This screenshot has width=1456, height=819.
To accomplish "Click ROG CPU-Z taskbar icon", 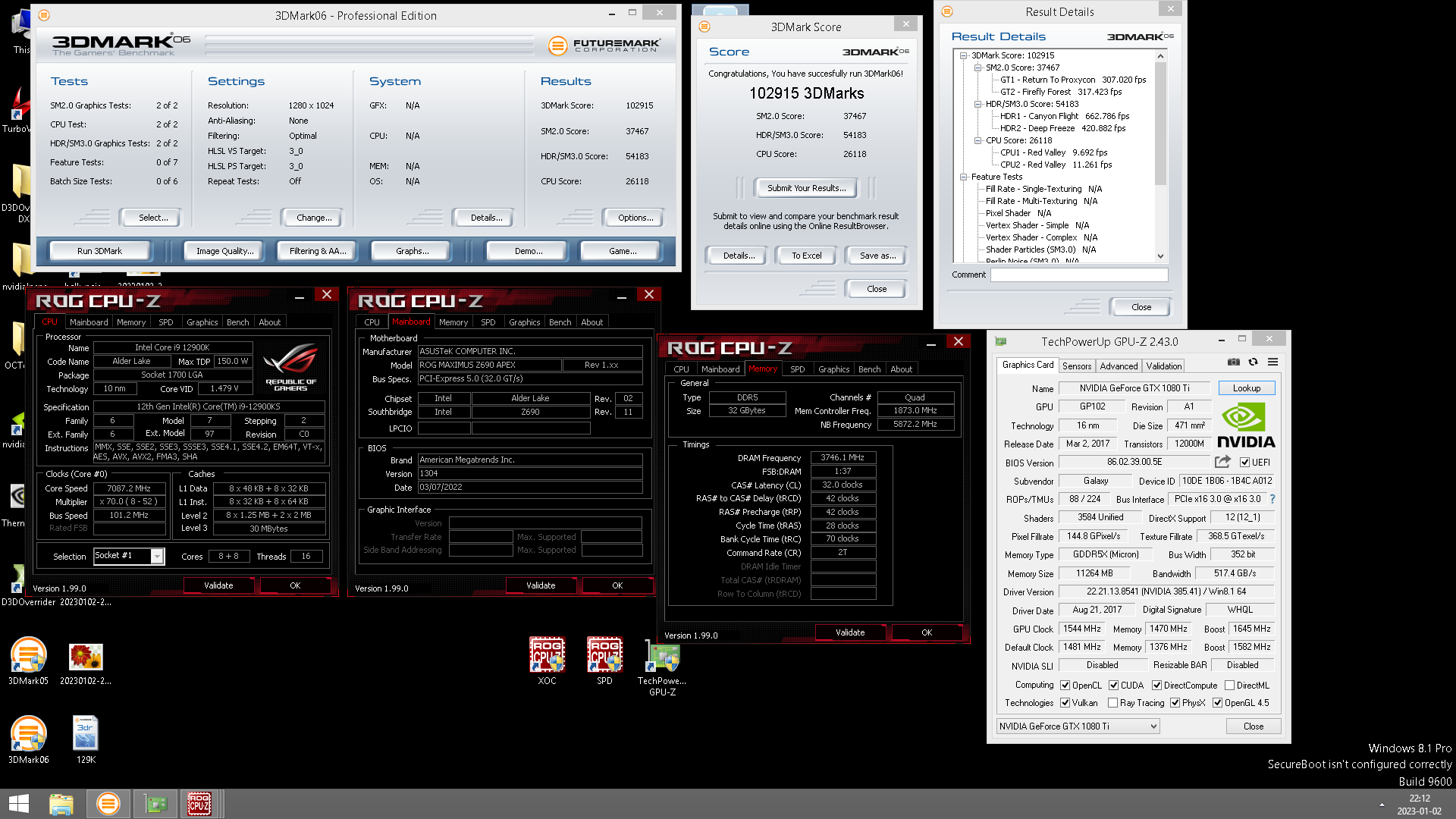I will [200, 804].
